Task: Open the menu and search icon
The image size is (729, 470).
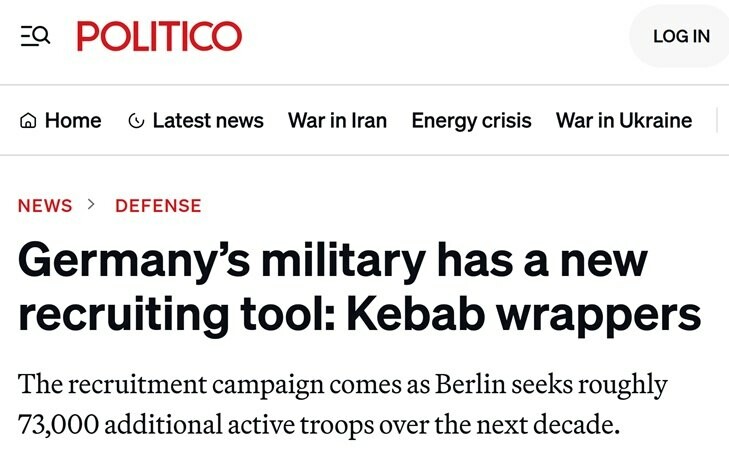Action: (35, 36)
